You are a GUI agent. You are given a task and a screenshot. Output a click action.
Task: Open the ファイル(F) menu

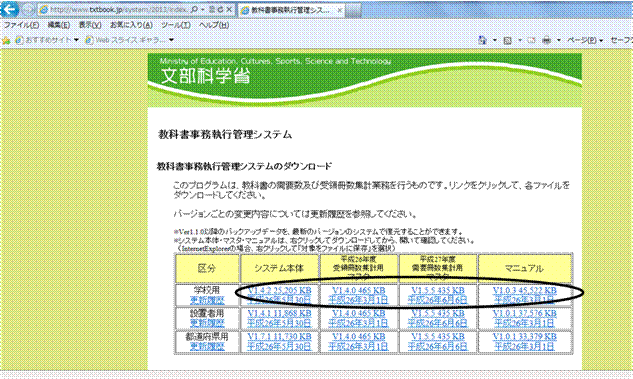[21, 25]
